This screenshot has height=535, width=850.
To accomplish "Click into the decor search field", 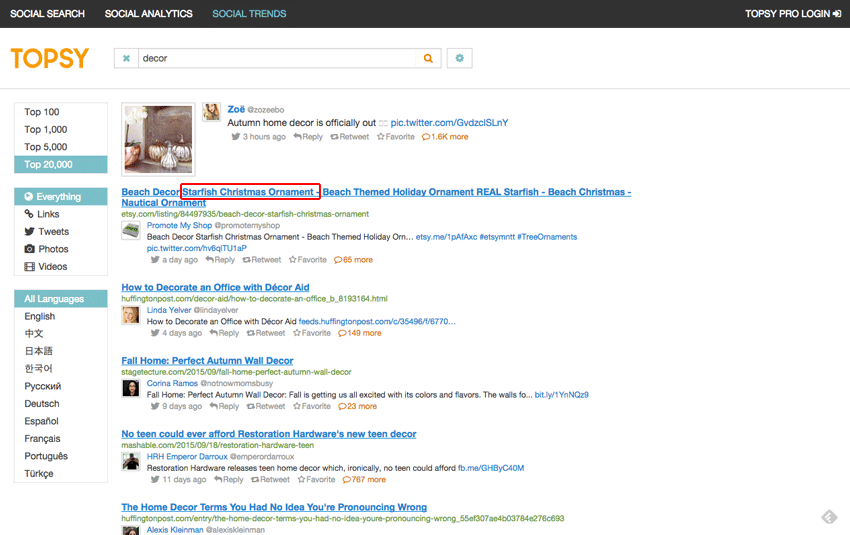I will (276, 58).
